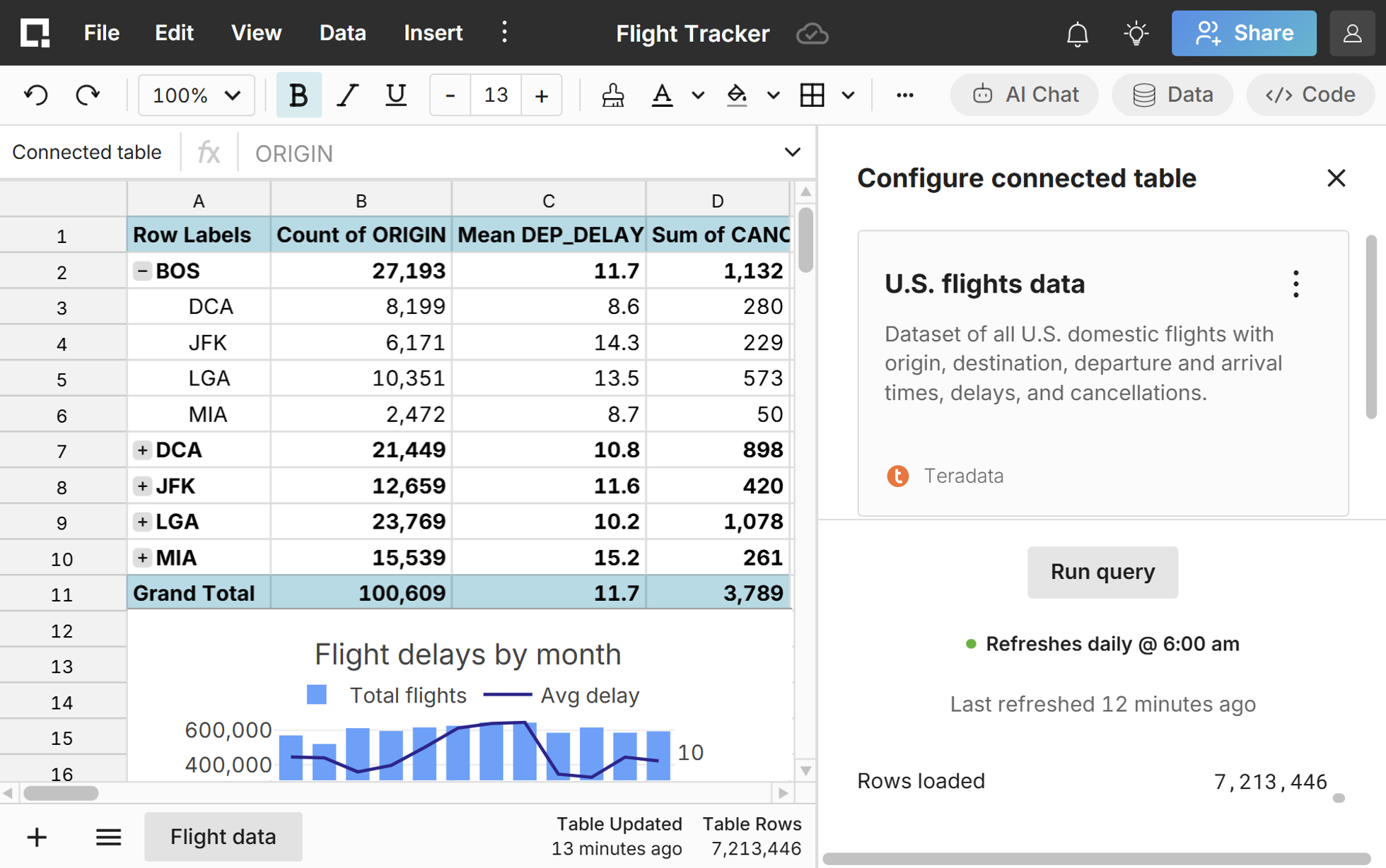The width and height of the screenshot is (1386, 868).
Task: Open the 100% zoom dropdown
Action: [x=196, y=95]
